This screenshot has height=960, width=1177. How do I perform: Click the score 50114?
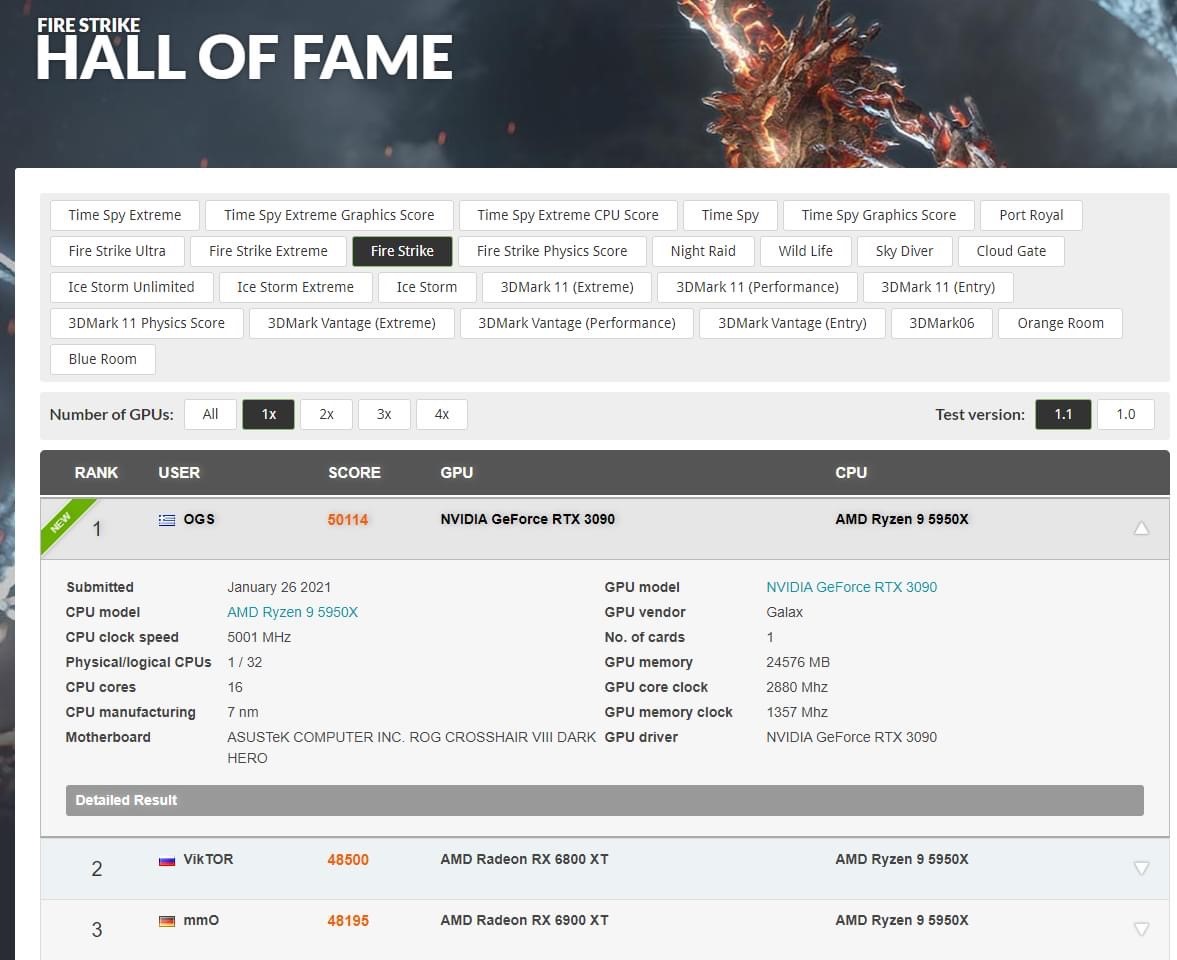click(348, 520)
